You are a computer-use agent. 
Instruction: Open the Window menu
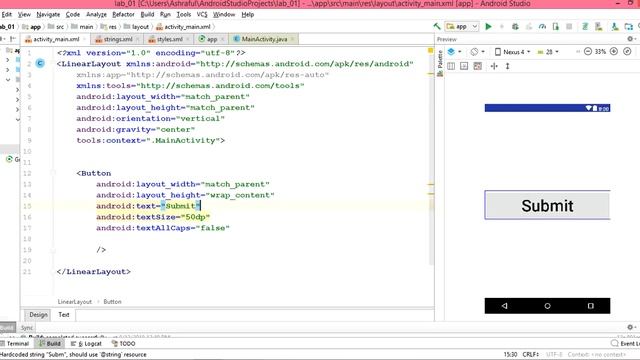(x=224, y=14)
